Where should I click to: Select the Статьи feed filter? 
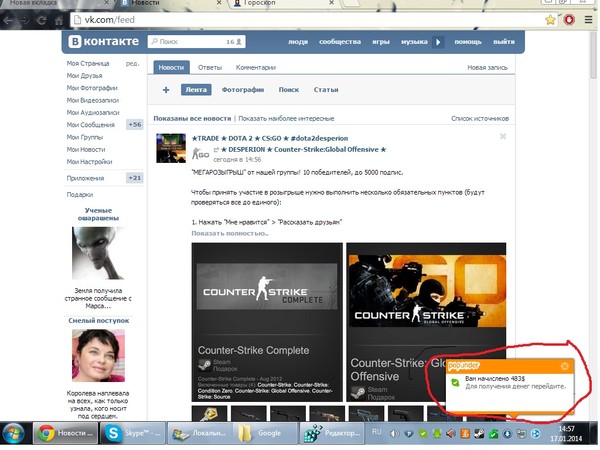coord(326,90)
